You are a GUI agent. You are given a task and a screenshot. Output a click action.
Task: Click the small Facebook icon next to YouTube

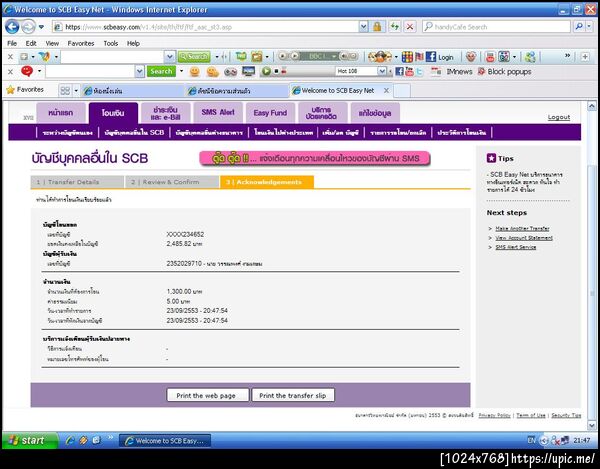399,71
